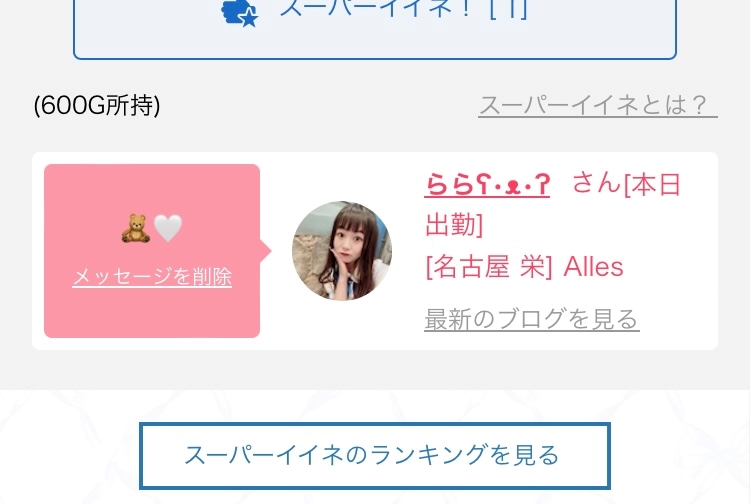
Task: Tap the teddy bear emoji in message
Action: click(135, 228)
